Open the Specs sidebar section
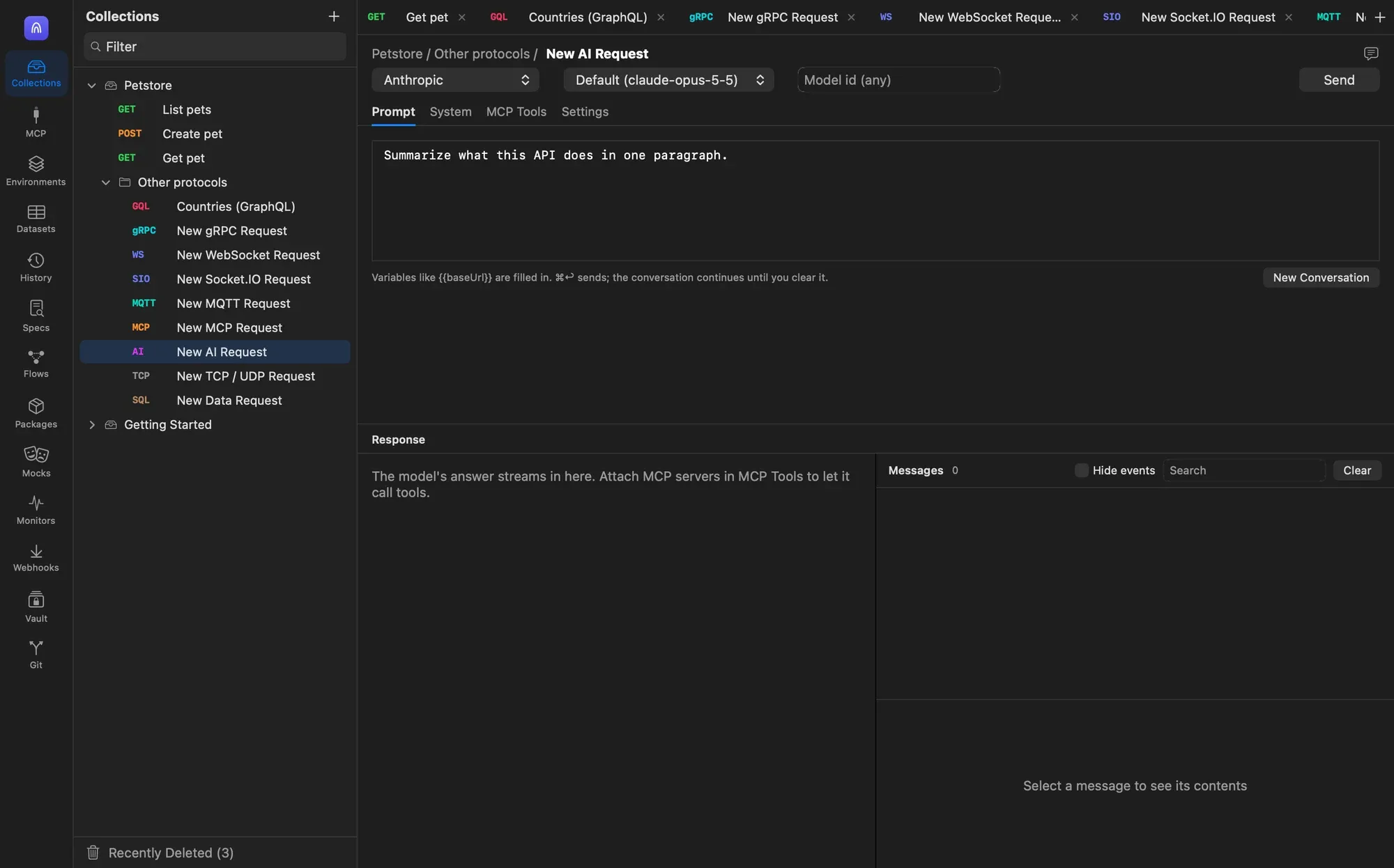The image size is (1394, 868). [x=36, y=316]
